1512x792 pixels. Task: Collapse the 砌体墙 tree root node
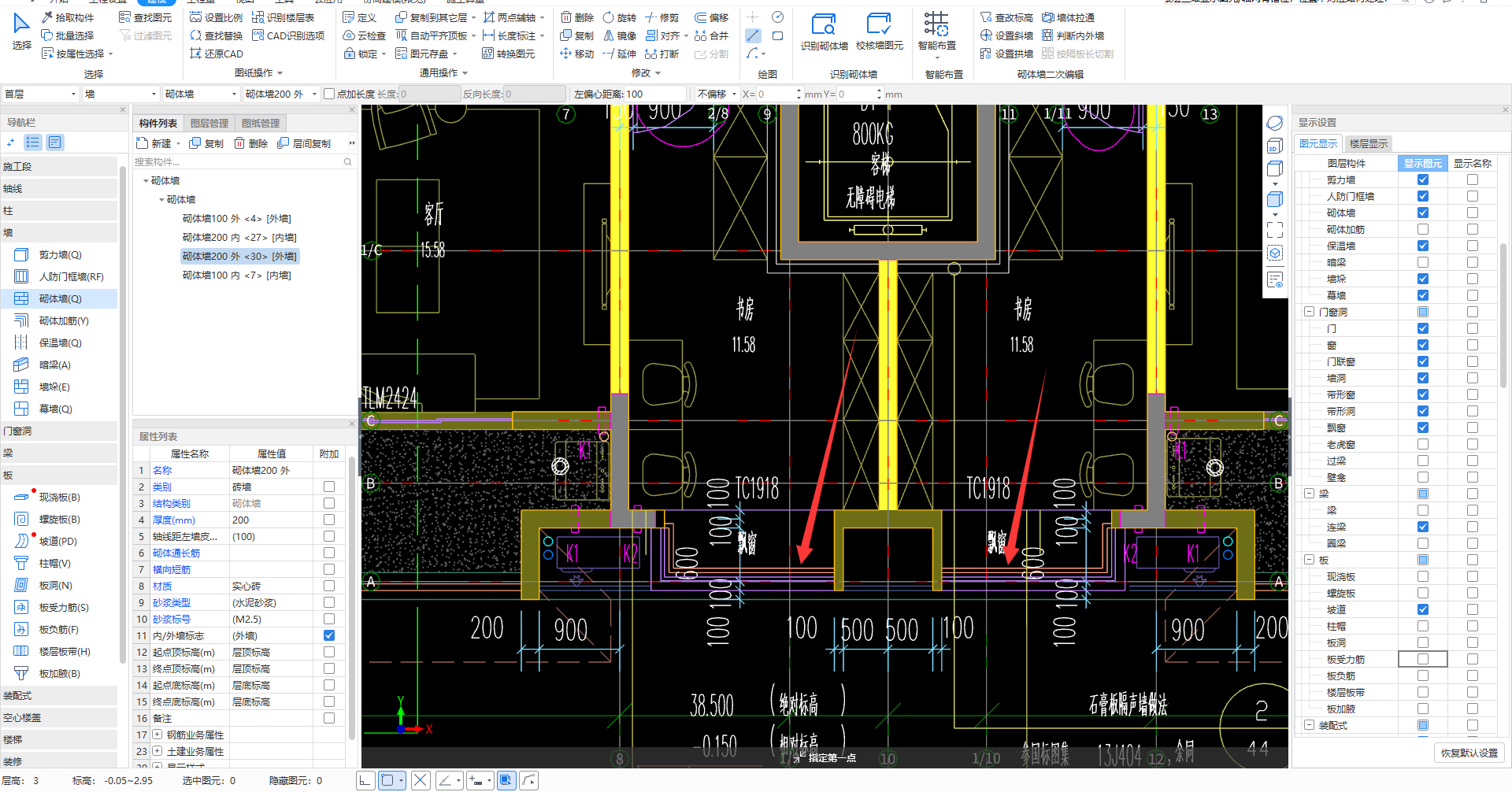[146, 180]
